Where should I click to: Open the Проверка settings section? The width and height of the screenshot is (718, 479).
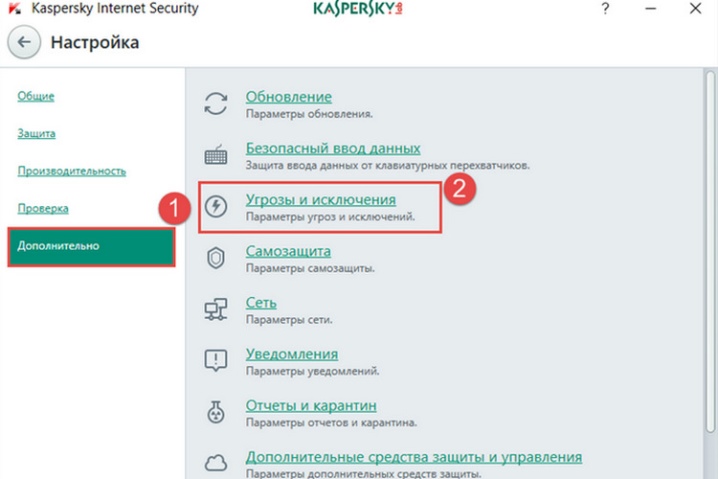tap(43, 208)
